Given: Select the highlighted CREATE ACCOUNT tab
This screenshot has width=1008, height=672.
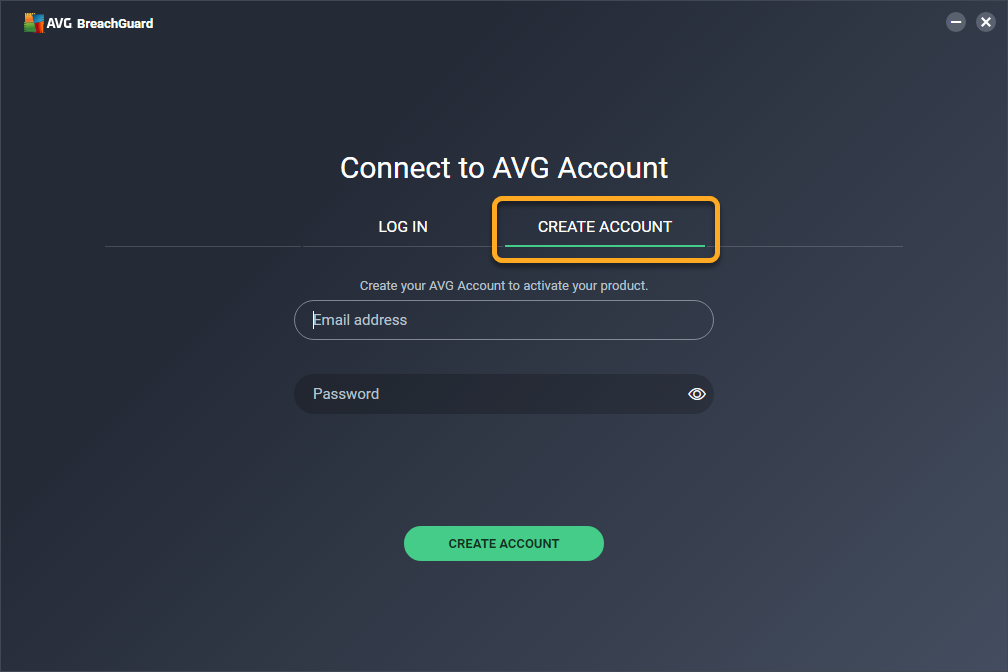Looking at the screenshot, I should [605, 226].
